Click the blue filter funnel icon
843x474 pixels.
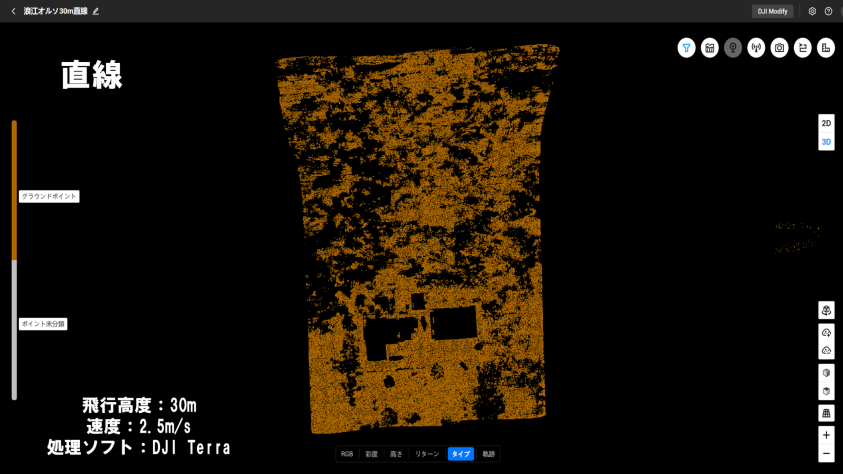pos(686,48)
